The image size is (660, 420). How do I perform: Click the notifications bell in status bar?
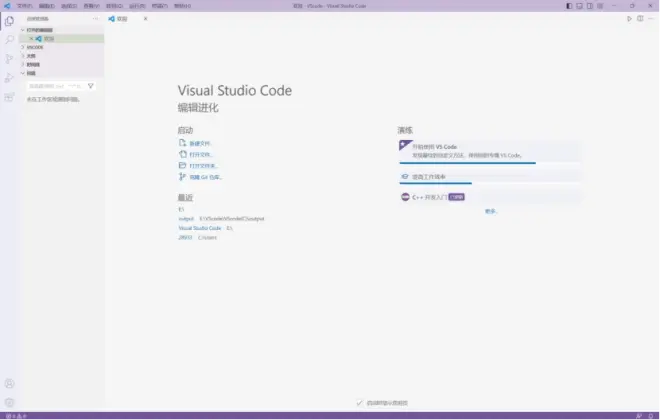point(651,416)
